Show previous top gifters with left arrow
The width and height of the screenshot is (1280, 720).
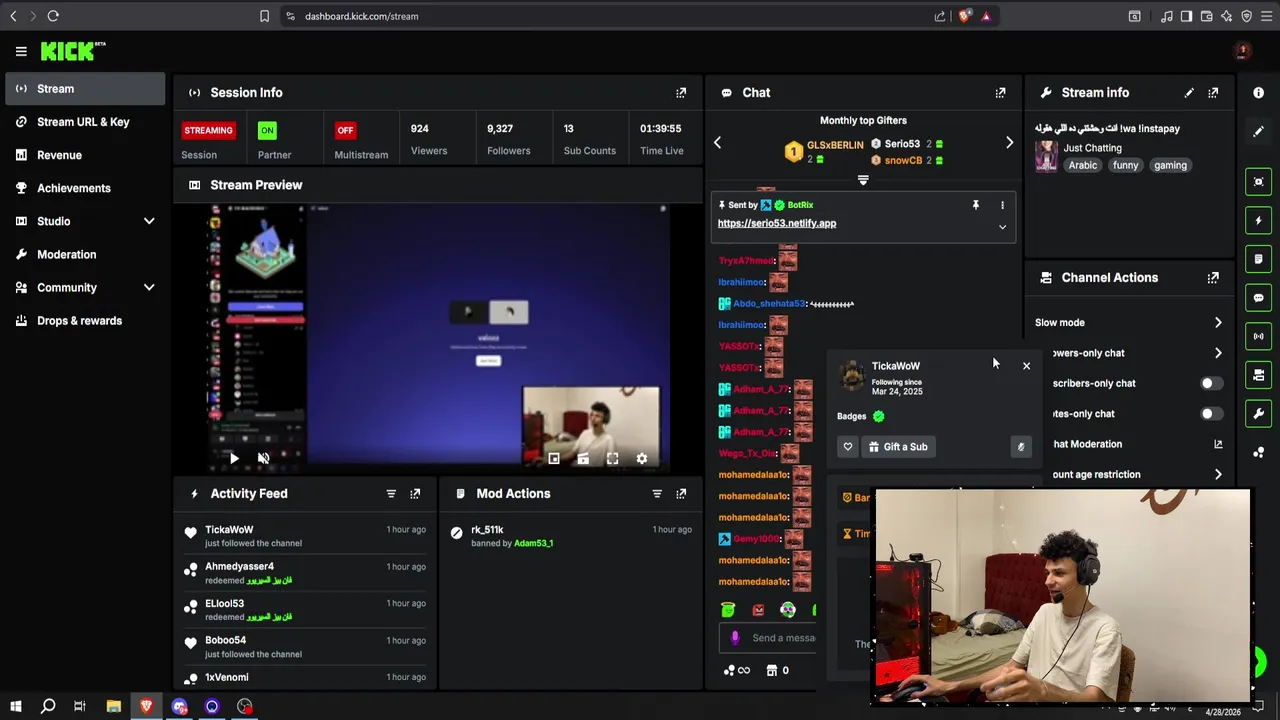717,143
